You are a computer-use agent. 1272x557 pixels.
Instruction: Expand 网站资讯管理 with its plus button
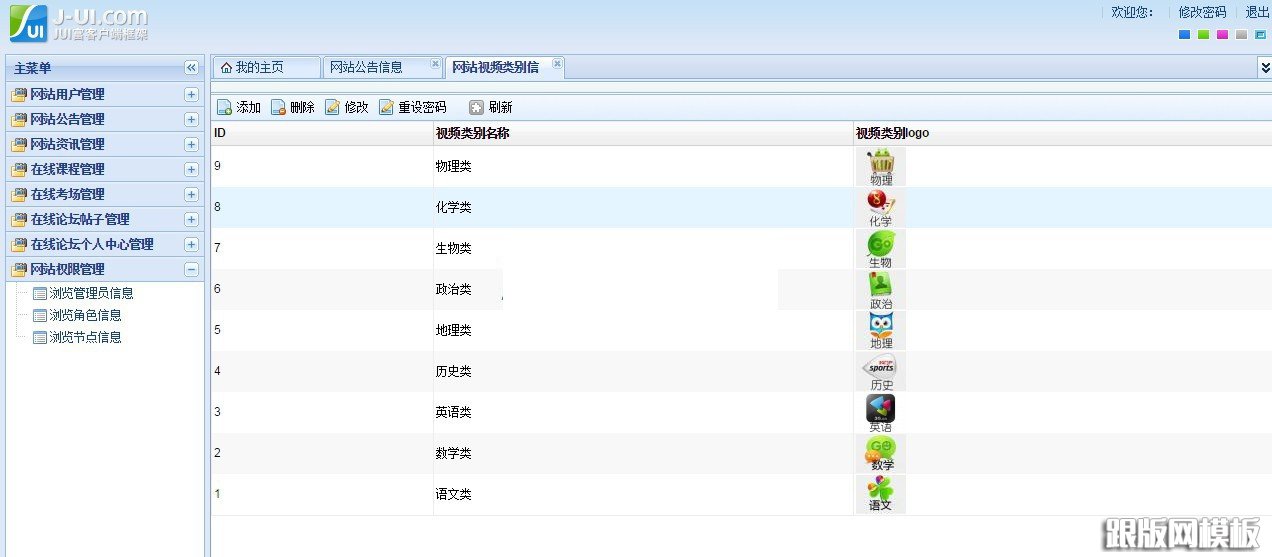191,144
